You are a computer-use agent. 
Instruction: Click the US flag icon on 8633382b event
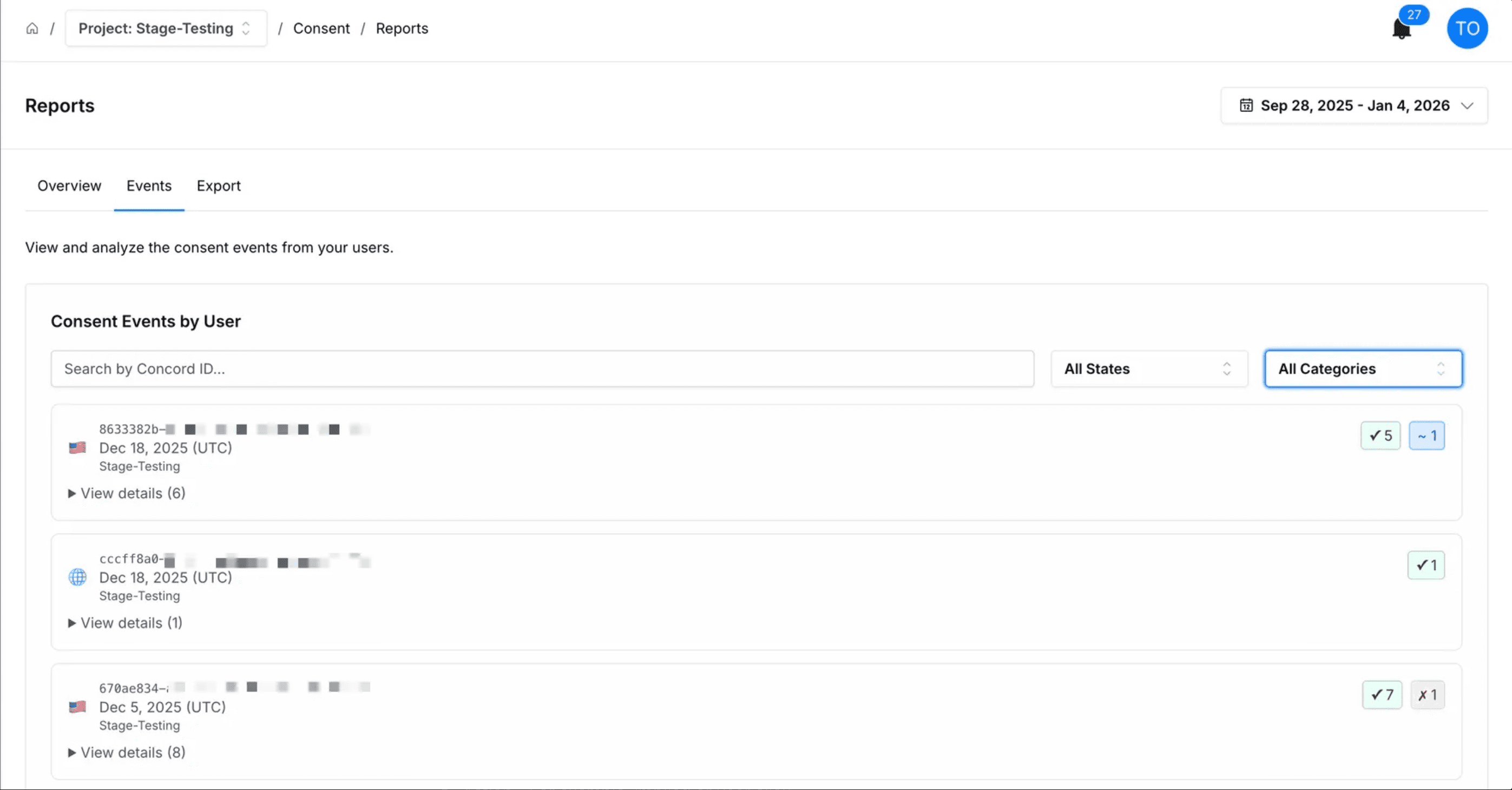point(77,448)
